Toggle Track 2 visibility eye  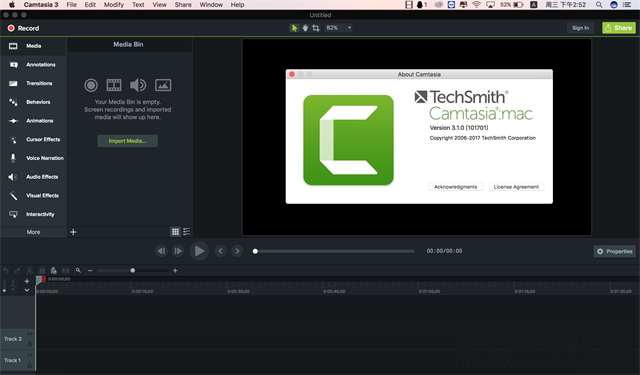pyautogui.click(x=30, y=334)
